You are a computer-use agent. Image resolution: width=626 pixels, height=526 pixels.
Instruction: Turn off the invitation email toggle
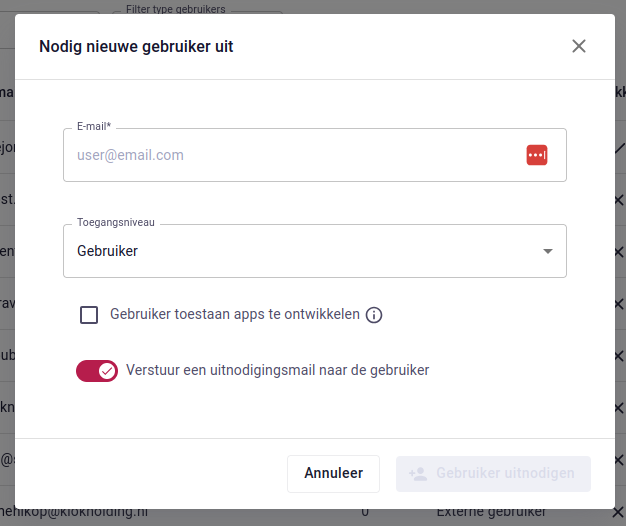point(97,371)
